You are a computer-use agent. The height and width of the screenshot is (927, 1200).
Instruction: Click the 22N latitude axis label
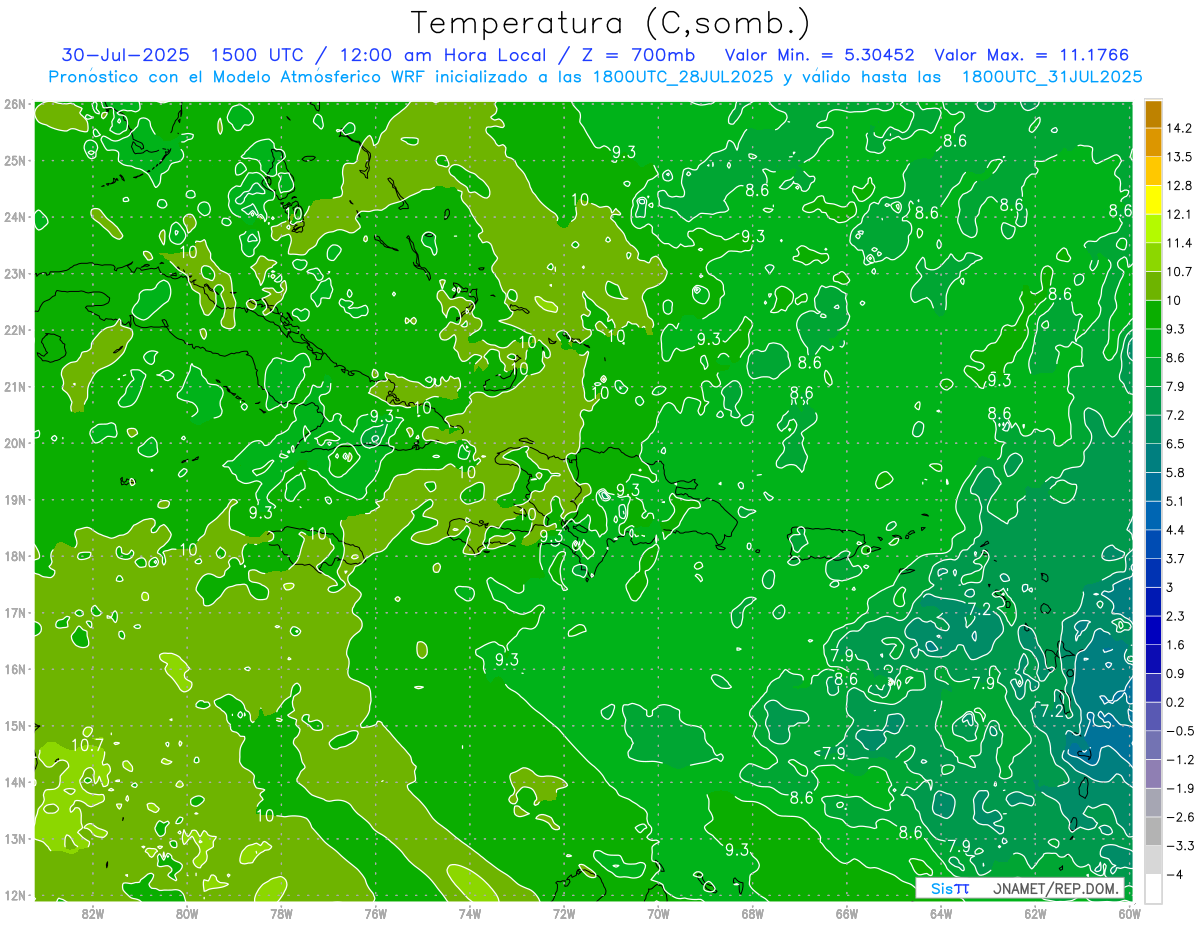[x=14, y=330]
